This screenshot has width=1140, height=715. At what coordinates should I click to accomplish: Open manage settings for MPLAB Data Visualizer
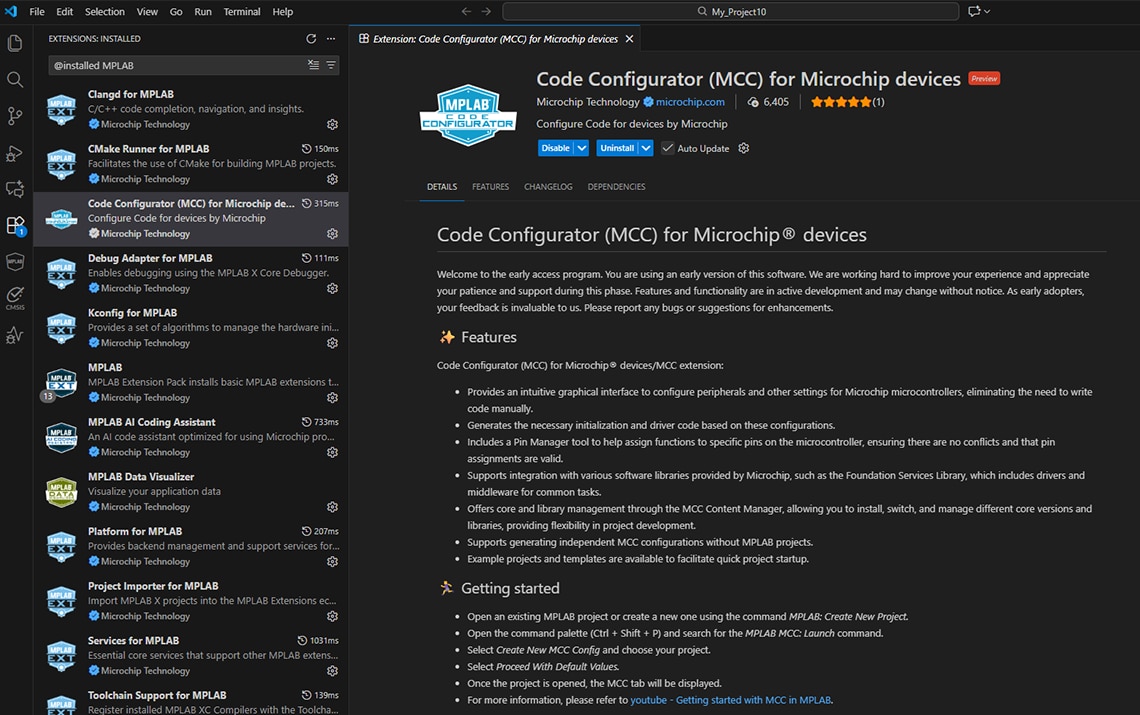[332, 506]
